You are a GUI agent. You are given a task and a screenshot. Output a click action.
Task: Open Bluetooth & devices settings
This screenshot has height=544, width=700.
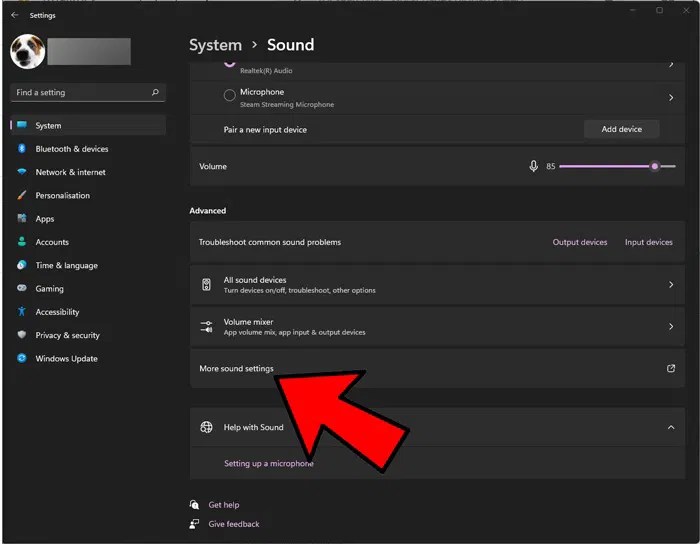(71, 149)
